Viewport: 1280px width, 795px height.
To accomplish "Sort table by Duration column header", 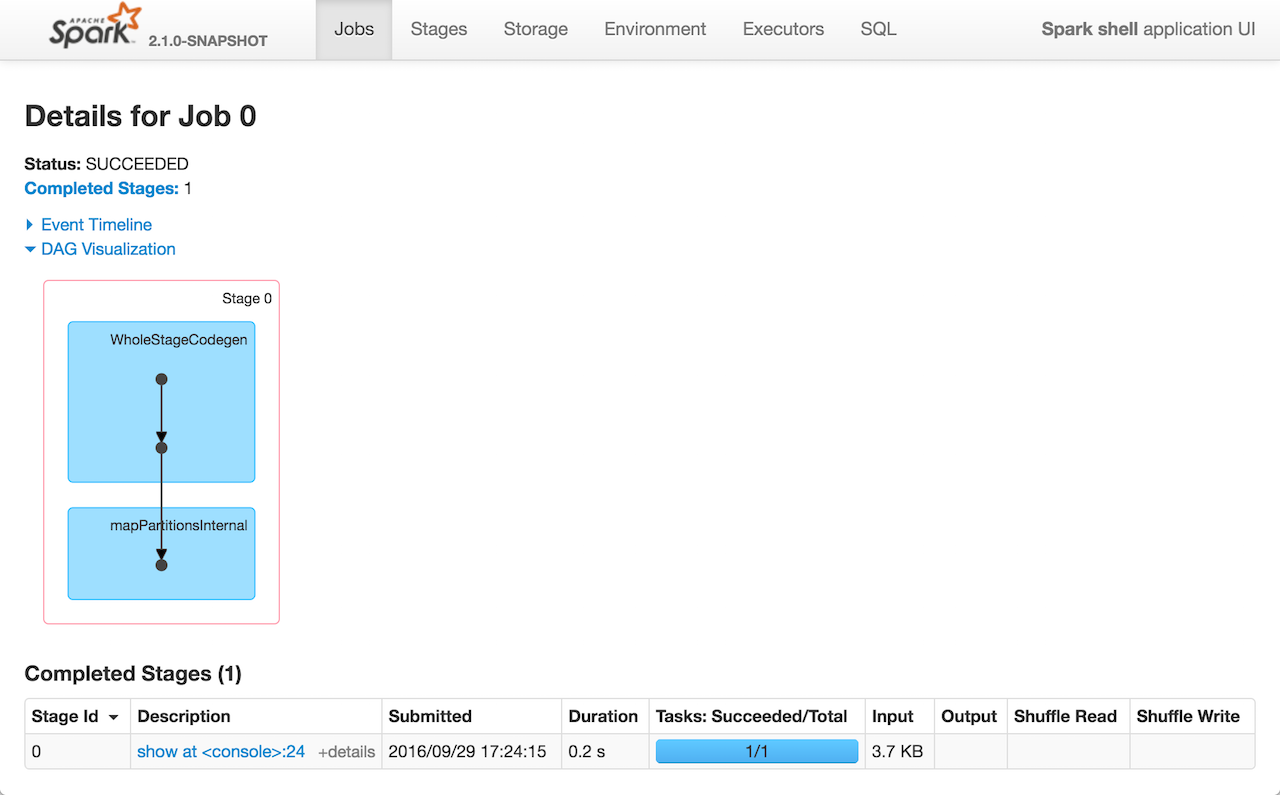I will (x=603, y=716).
